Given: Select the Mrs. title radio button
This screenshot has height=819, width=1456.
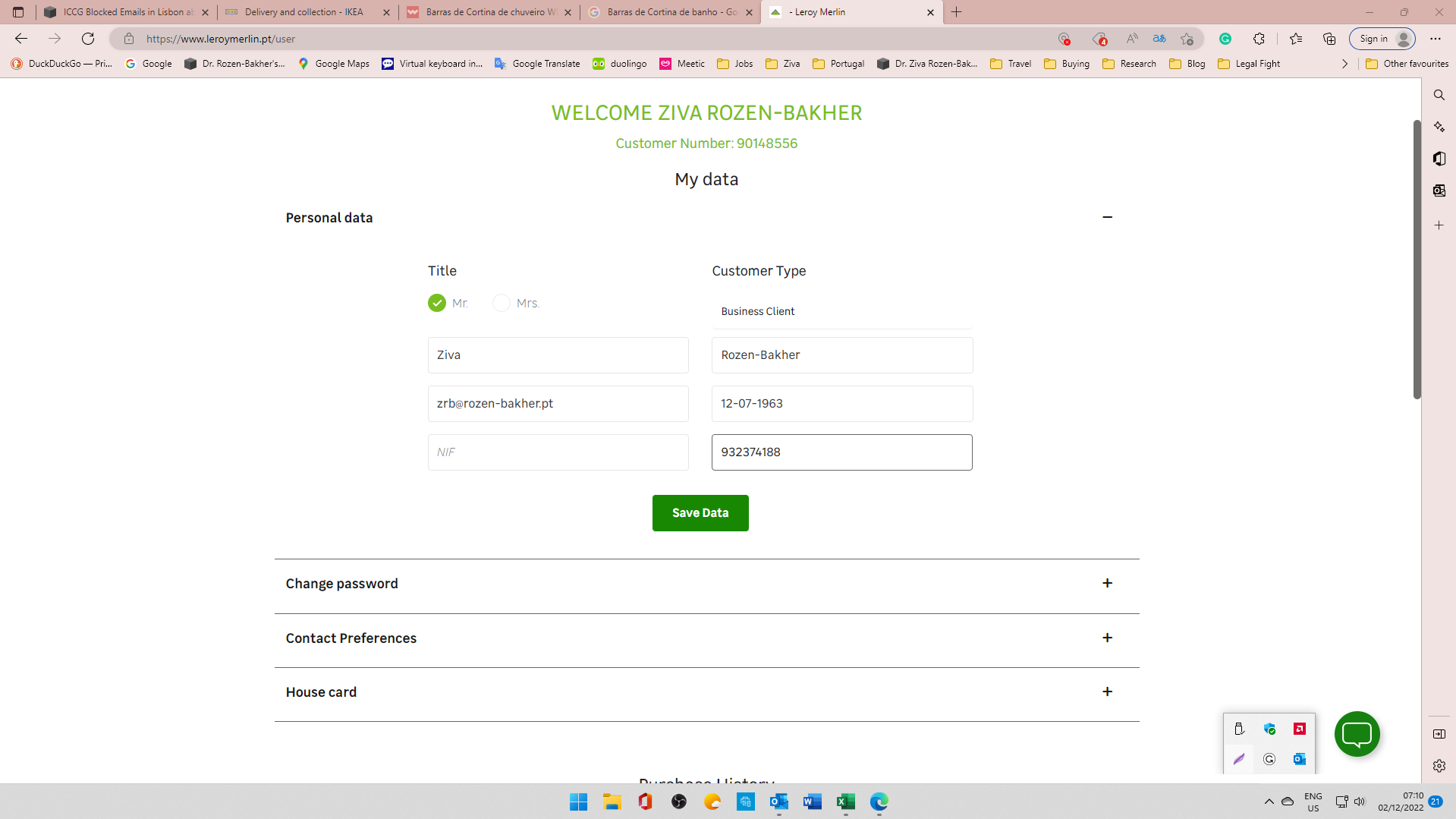Looking at the screenshot, I should coord(502,303).
